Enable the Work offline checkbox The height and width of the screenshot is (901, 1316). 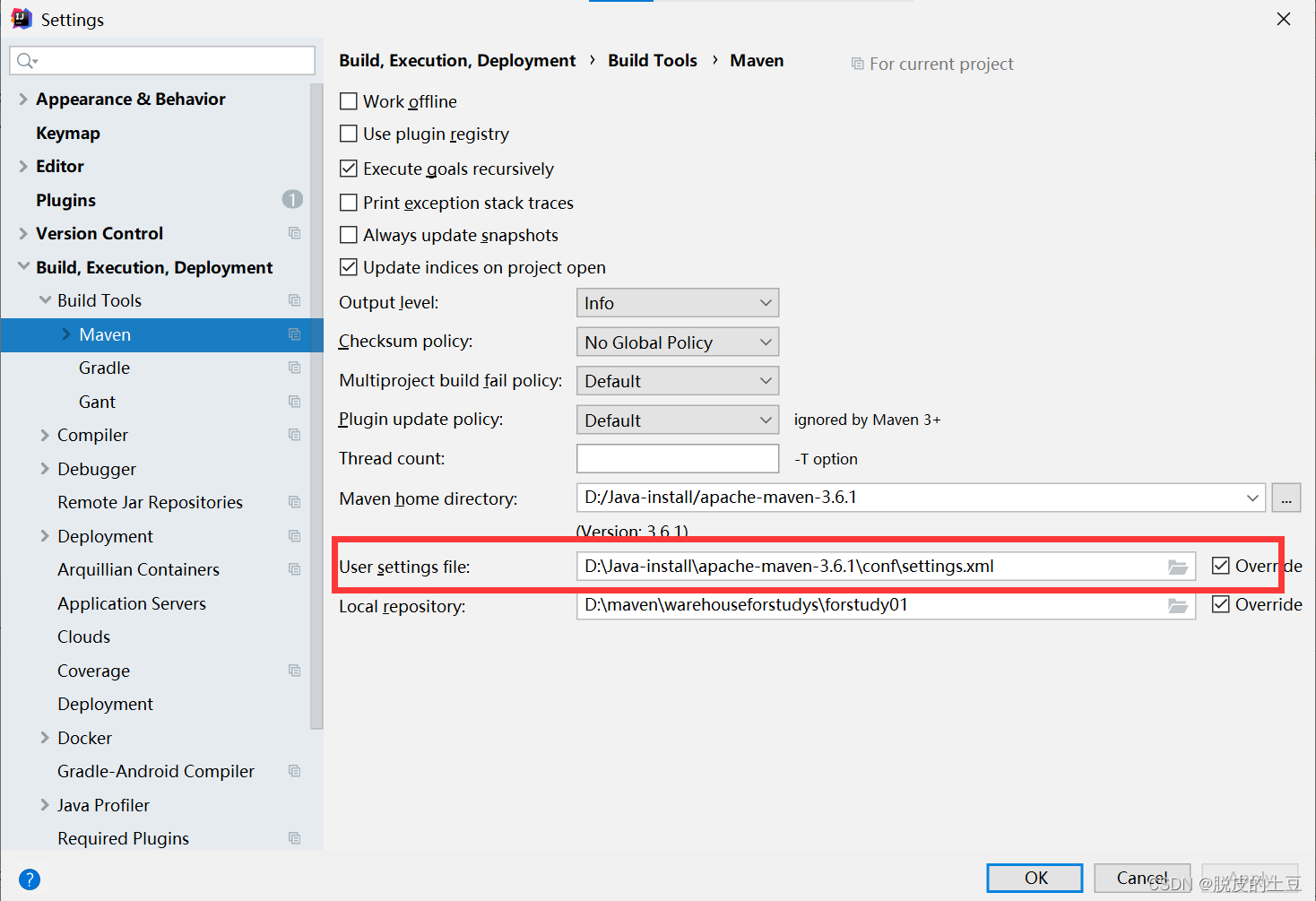[x=349, y=101]
